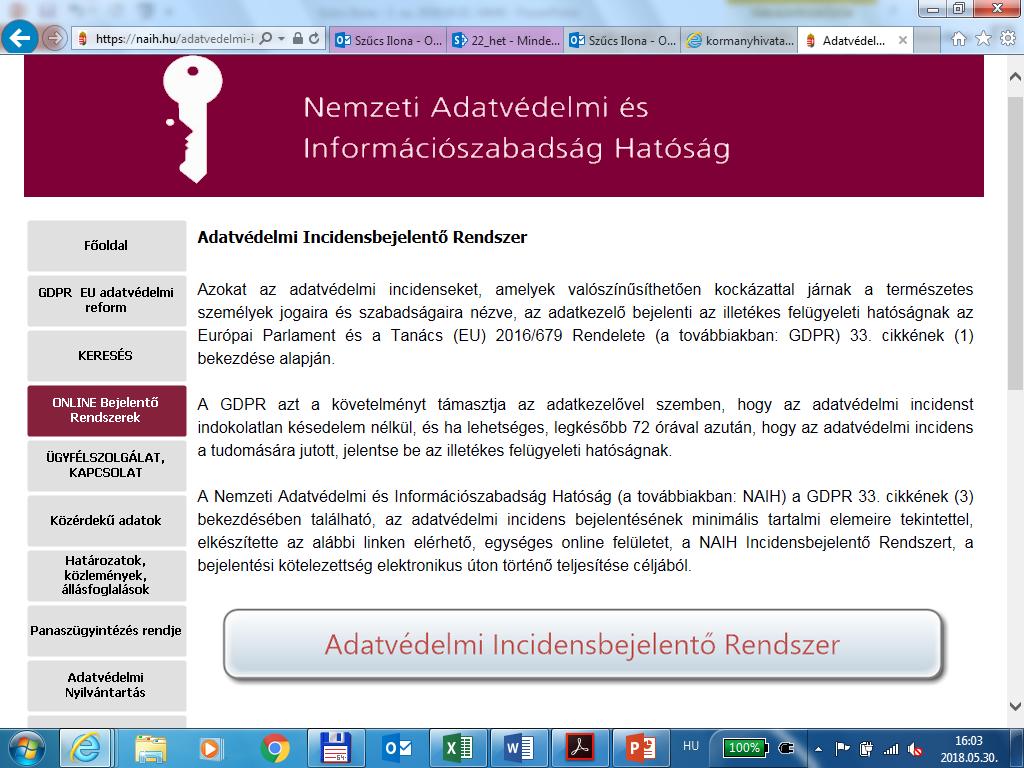Viewport: 1024px width, 768px height.
Task: Click the muted volume speaker icon
Action: (916, 749)
